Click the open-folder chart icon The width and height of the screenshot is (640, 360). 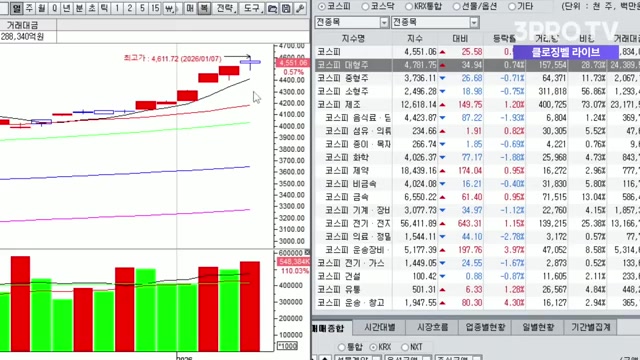tap(273, 9)
